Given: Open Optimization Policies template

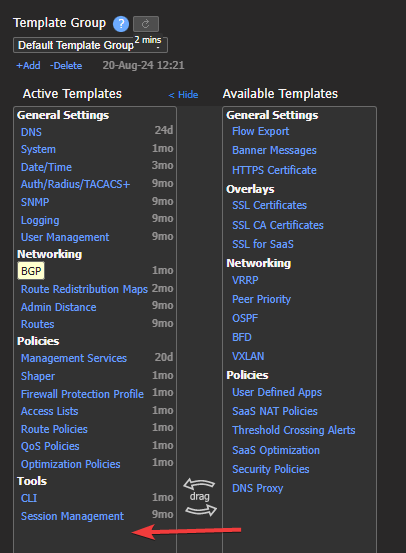Looking at the screenshot, I should click(x=71, y=464).
